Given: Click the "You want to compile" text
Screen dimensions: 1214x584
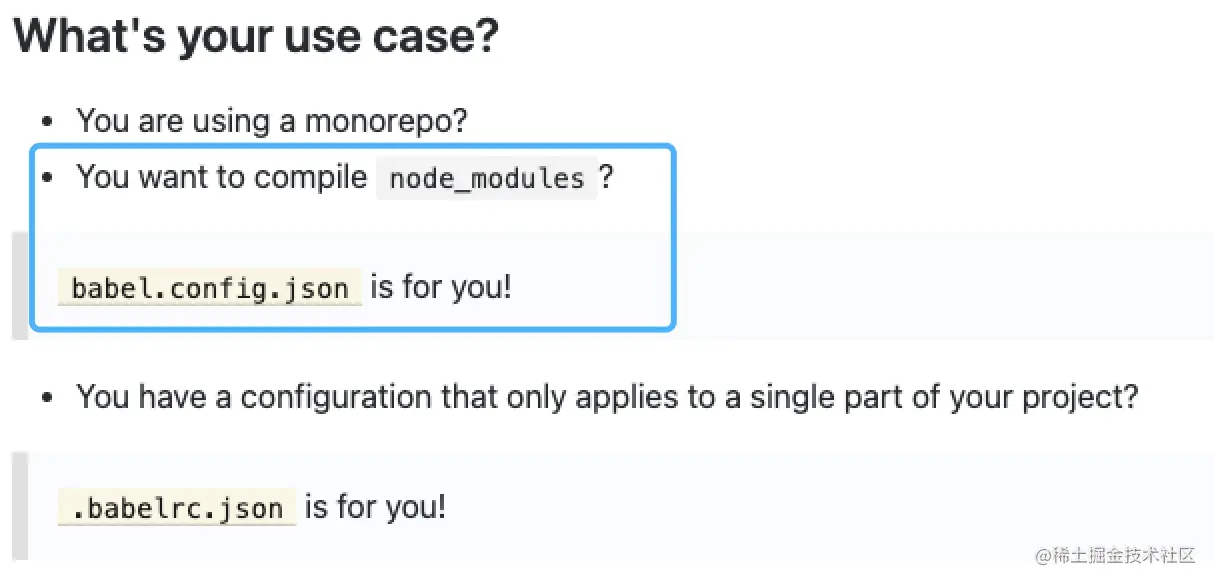Looking at the screenshot, I should click(221, 177).
